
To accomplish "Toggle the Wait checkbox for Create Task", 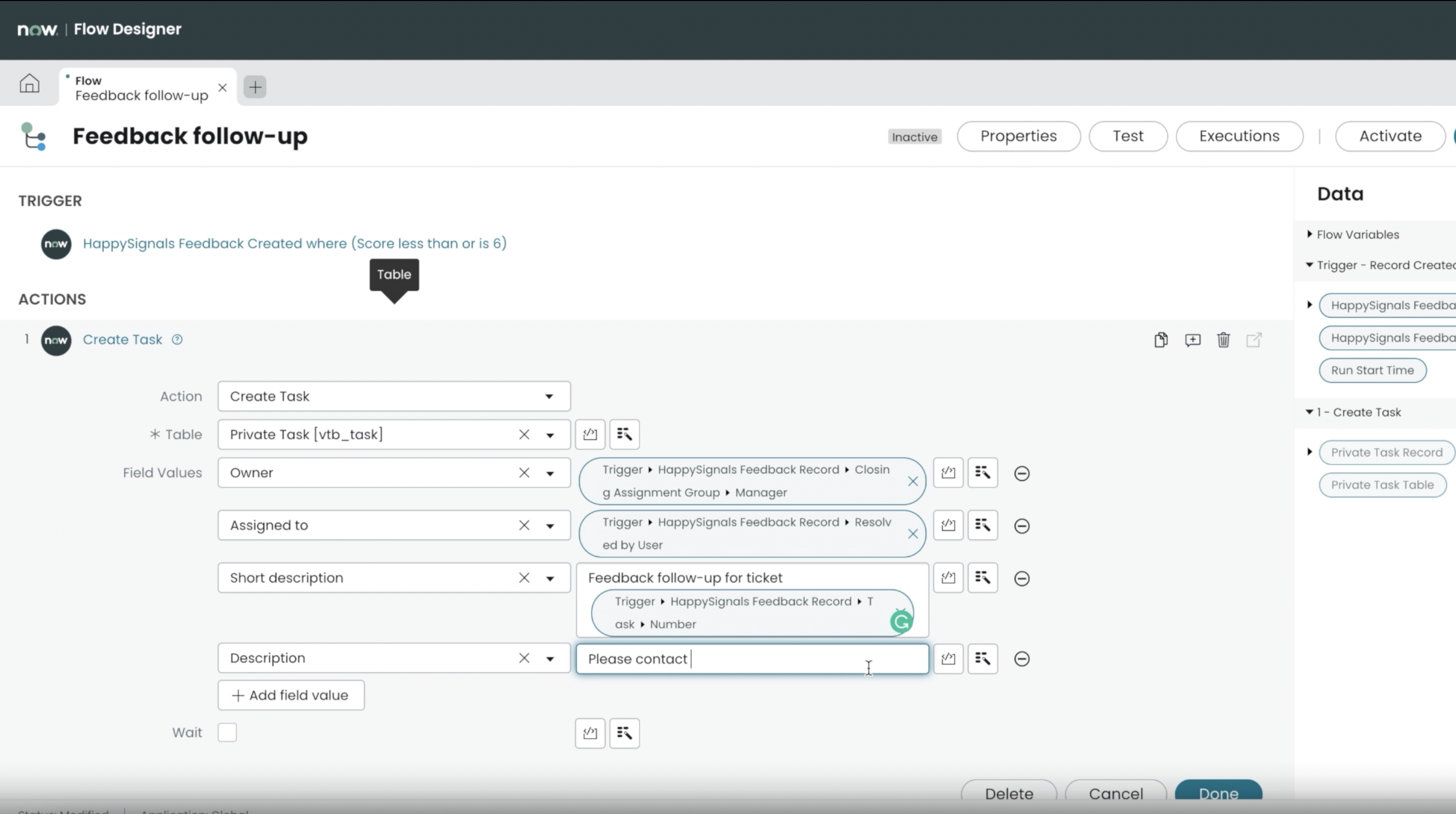I will coord(227,732).
